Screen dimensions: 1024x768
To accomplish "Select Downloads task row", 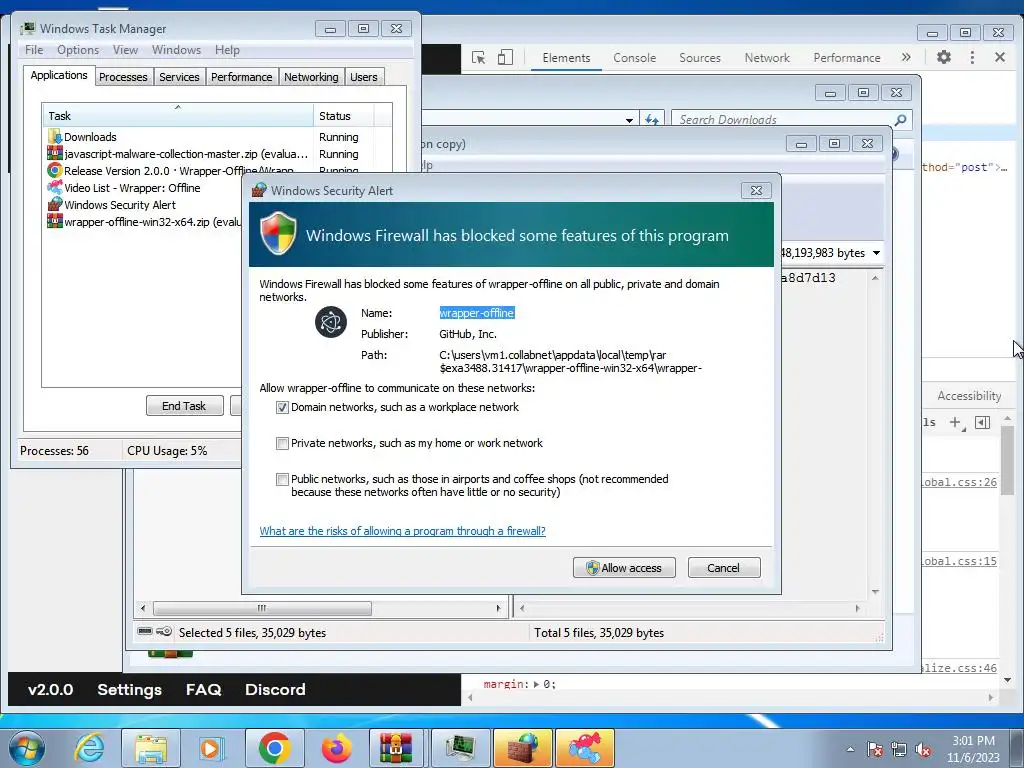I will point(219,137).
